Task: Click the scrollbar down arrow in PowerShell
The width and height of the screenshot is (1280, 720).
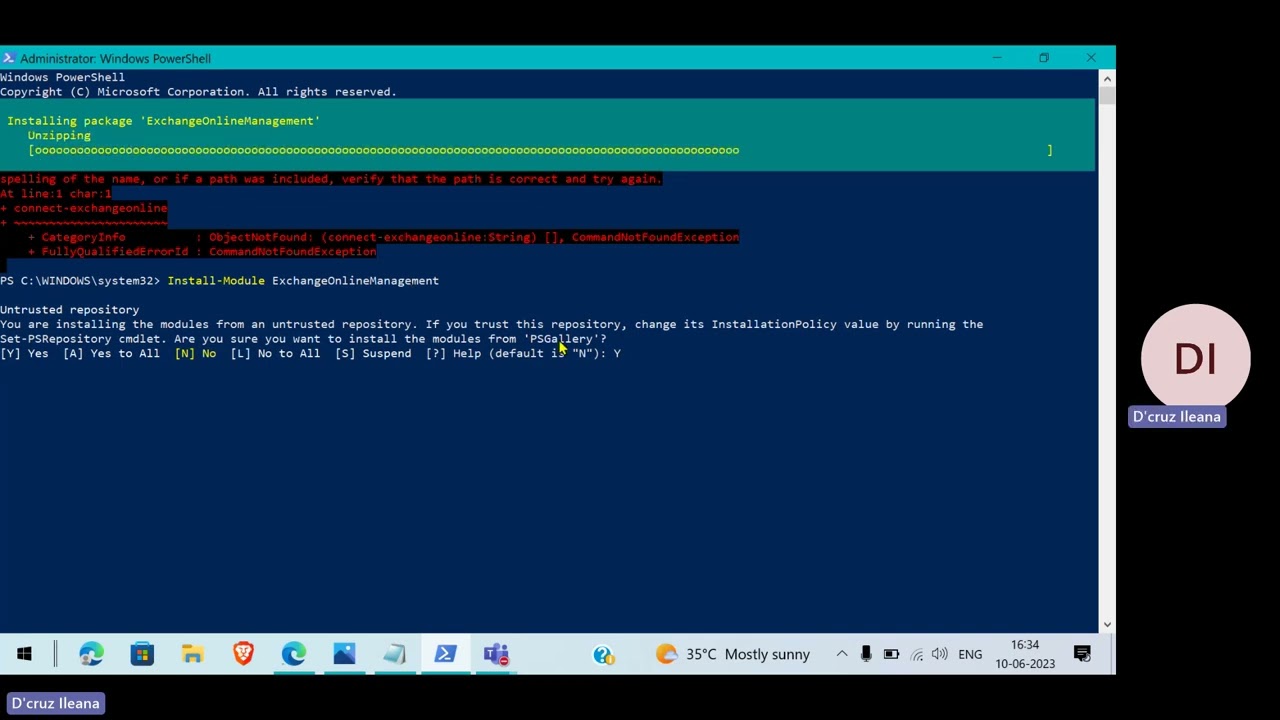Action: (x=1106, y=624)
